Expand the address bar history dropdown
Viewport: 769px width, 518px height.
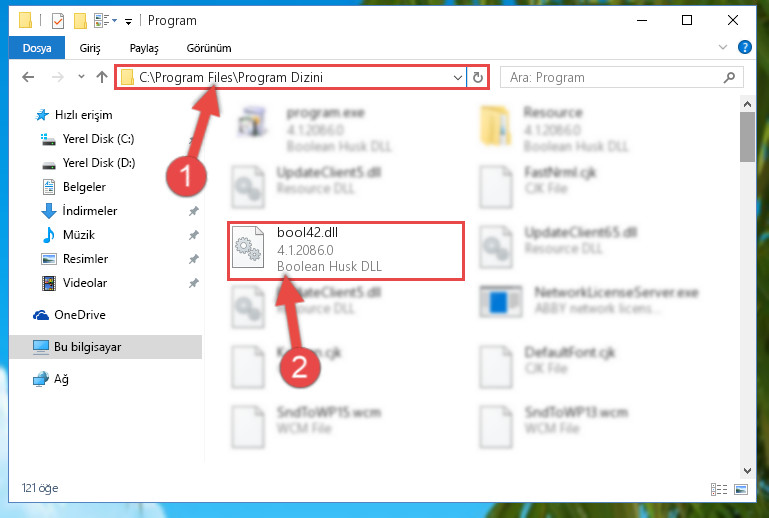458,78
